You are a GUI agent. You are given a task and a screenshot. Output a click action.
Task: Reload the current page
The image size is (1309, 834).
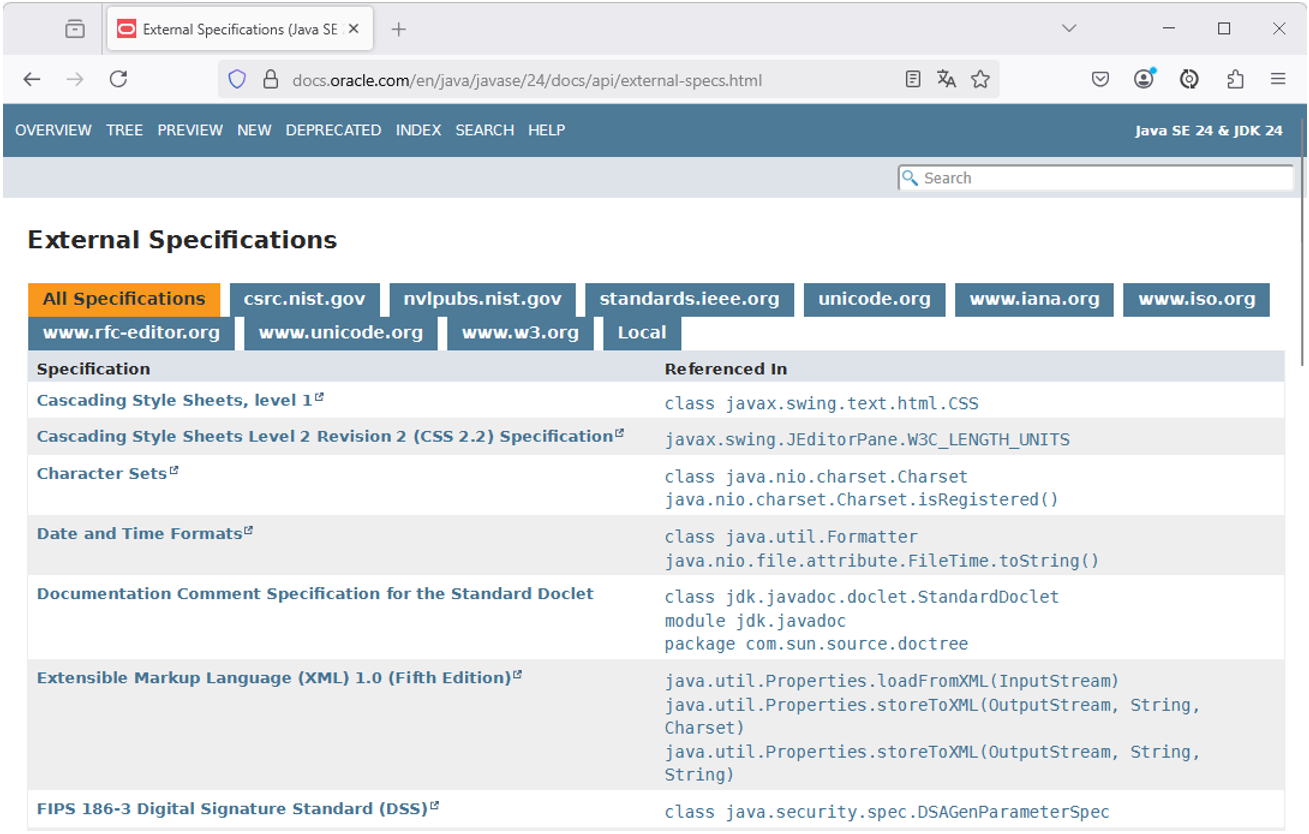[118, 79]
